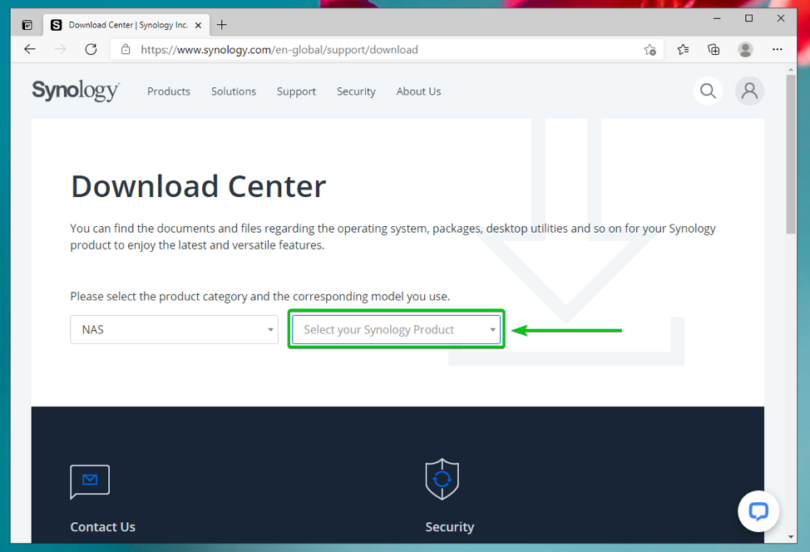The image size is (810, 552).
Task: Click the scrollbar down arrow
Action: click(791, 537)
